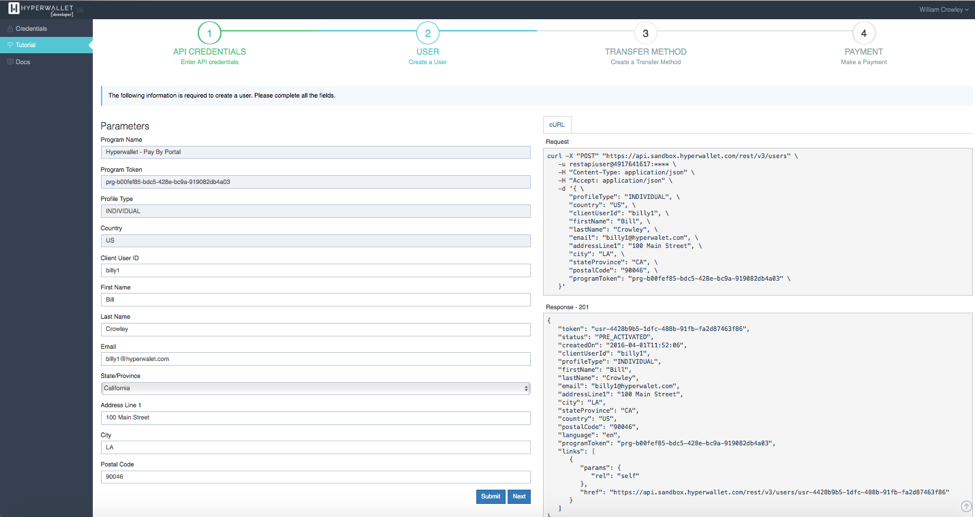Jump to step 3 Transfer Method circle
This screenshot has height=517, width=975.
pos(645,34)
